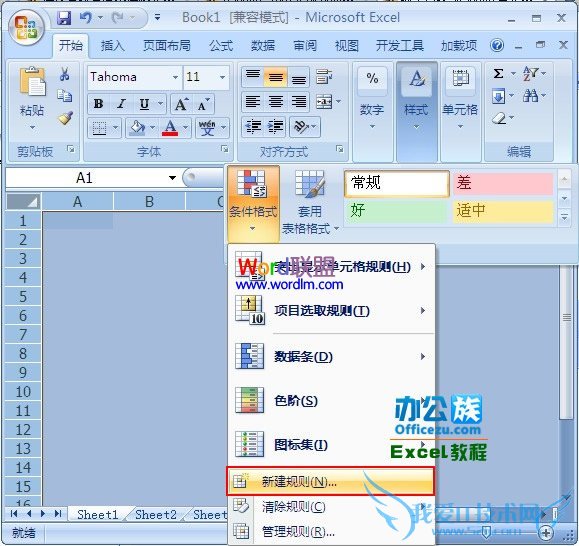Open the 公式 (Formulas) tab
The height and width of the screenshot is (546, 579).
[221, 46]
